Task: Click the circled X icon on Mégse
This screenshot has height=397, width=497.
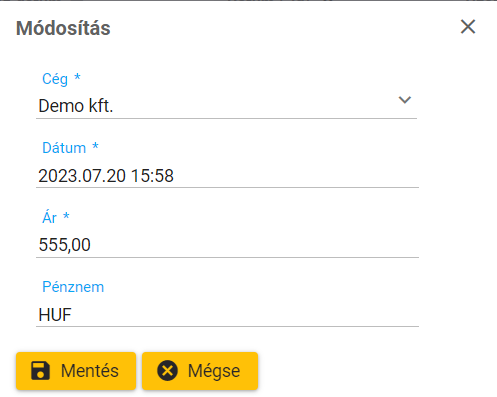Action: (167, 371)
